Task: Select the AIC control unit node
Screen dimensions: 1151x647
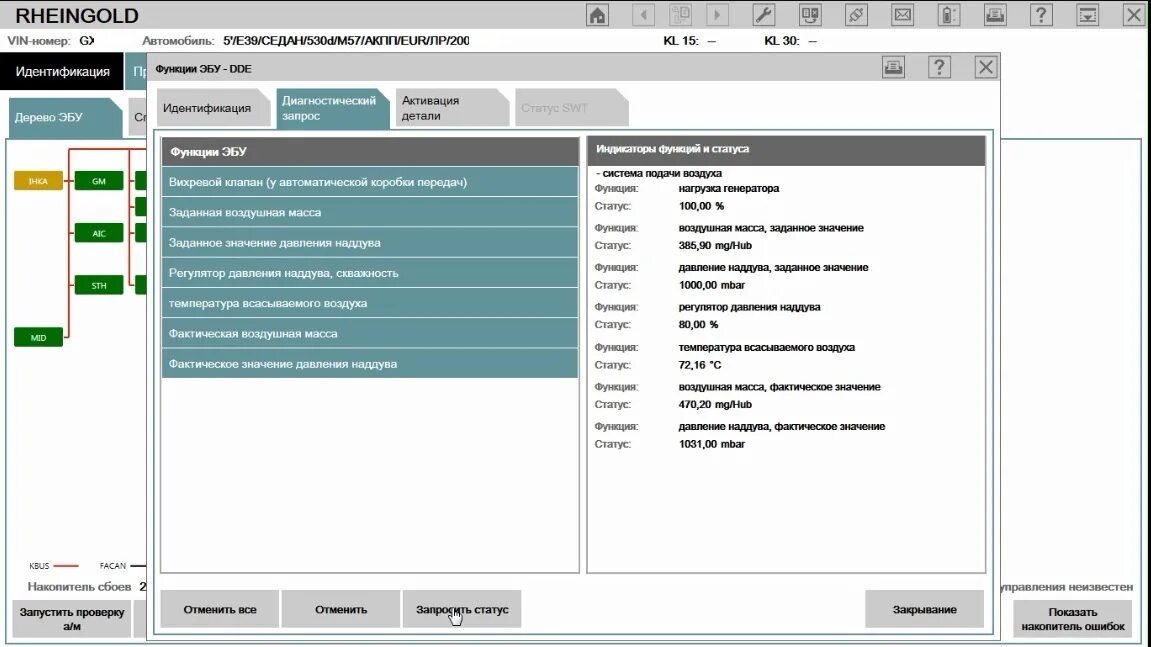Action: [99, 233]
